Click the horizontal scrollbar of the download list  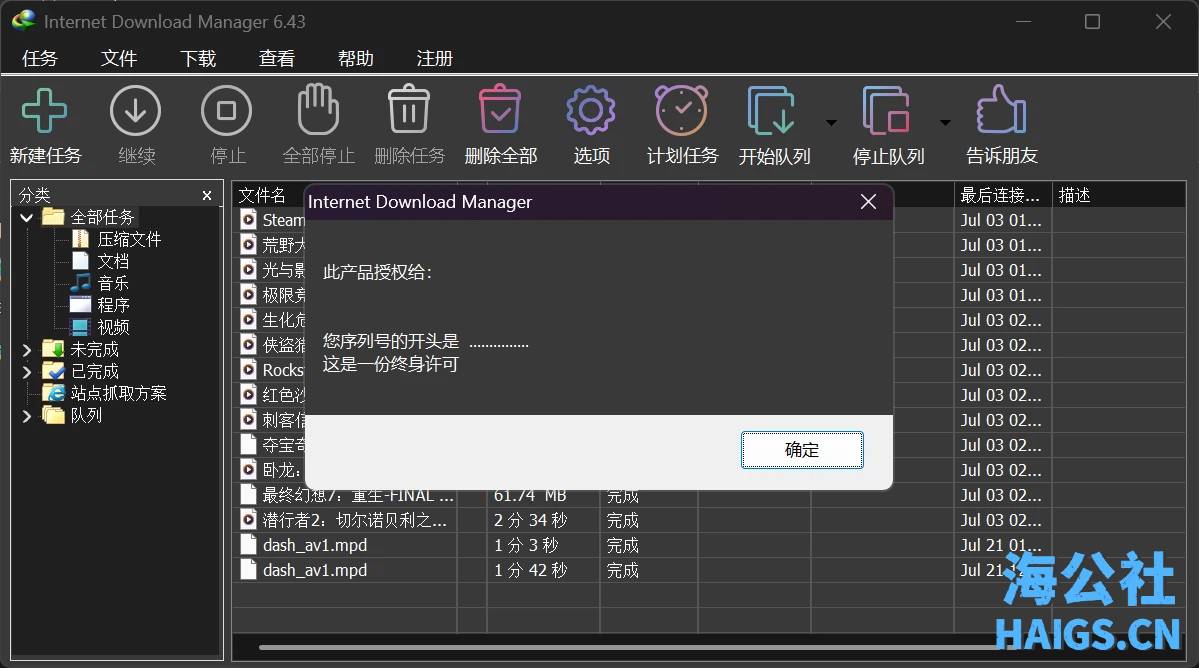click(635, 647)
